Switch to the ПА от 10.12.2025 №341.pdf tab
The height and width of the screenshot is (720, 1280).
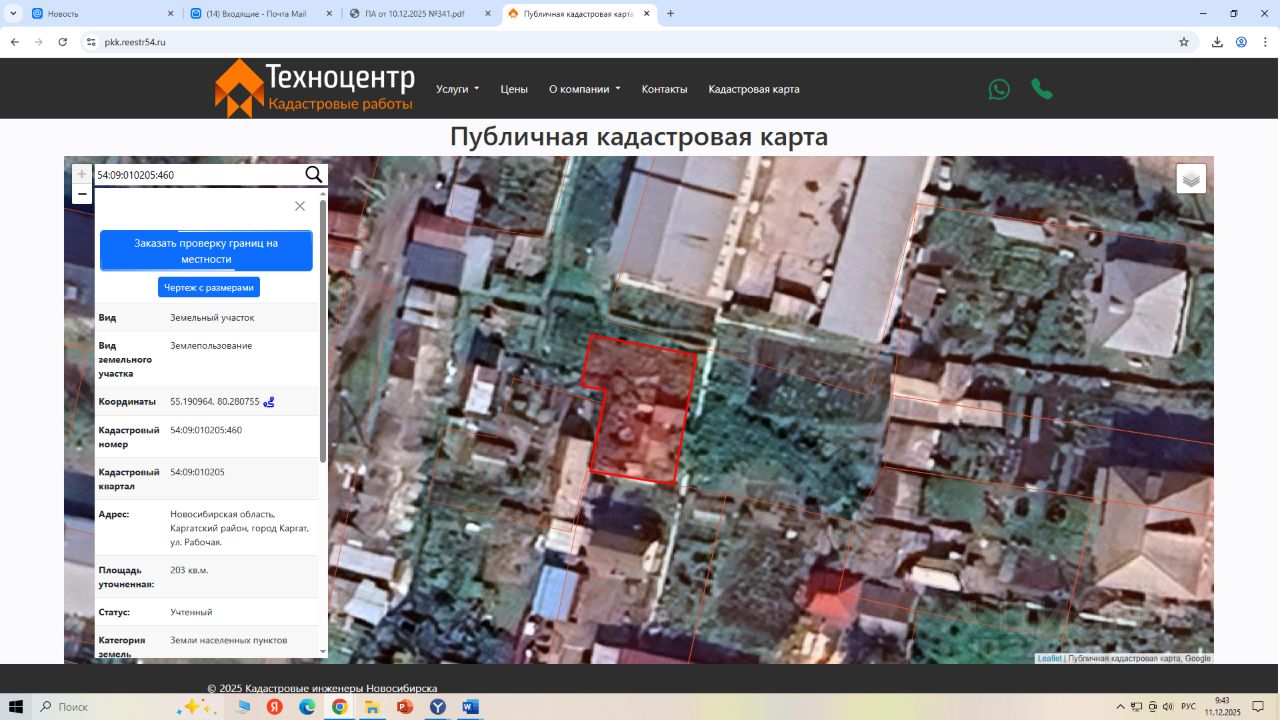tap(420, 14)
